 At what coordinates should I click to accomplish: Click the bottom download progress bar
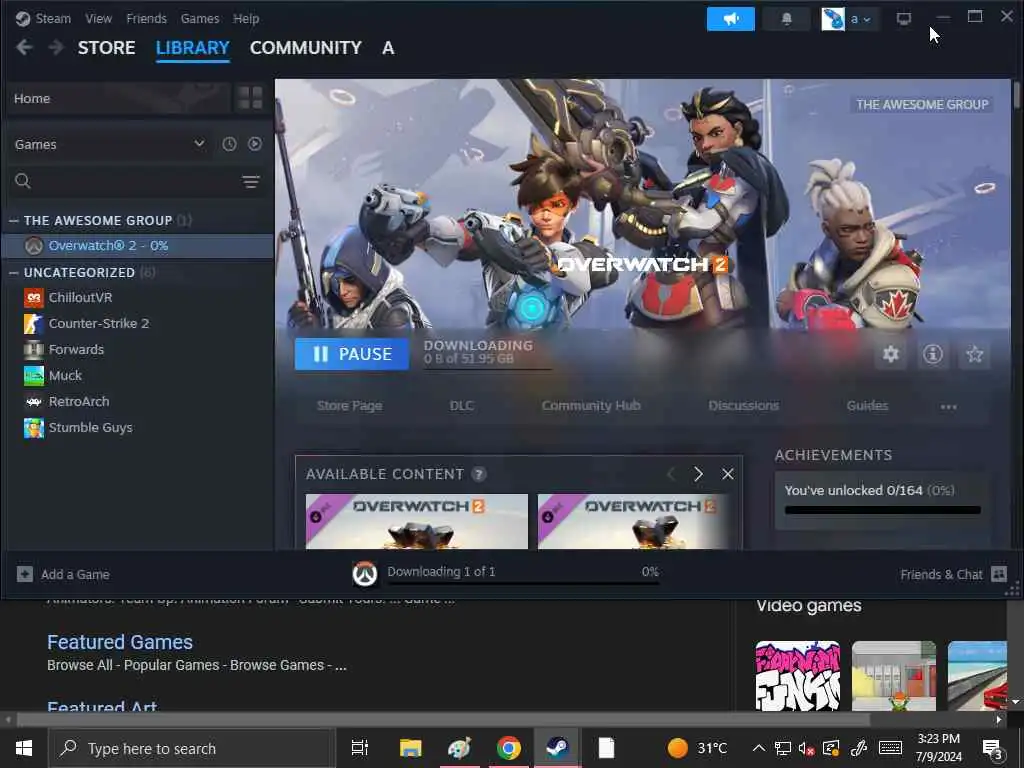[x=523, y=583]
